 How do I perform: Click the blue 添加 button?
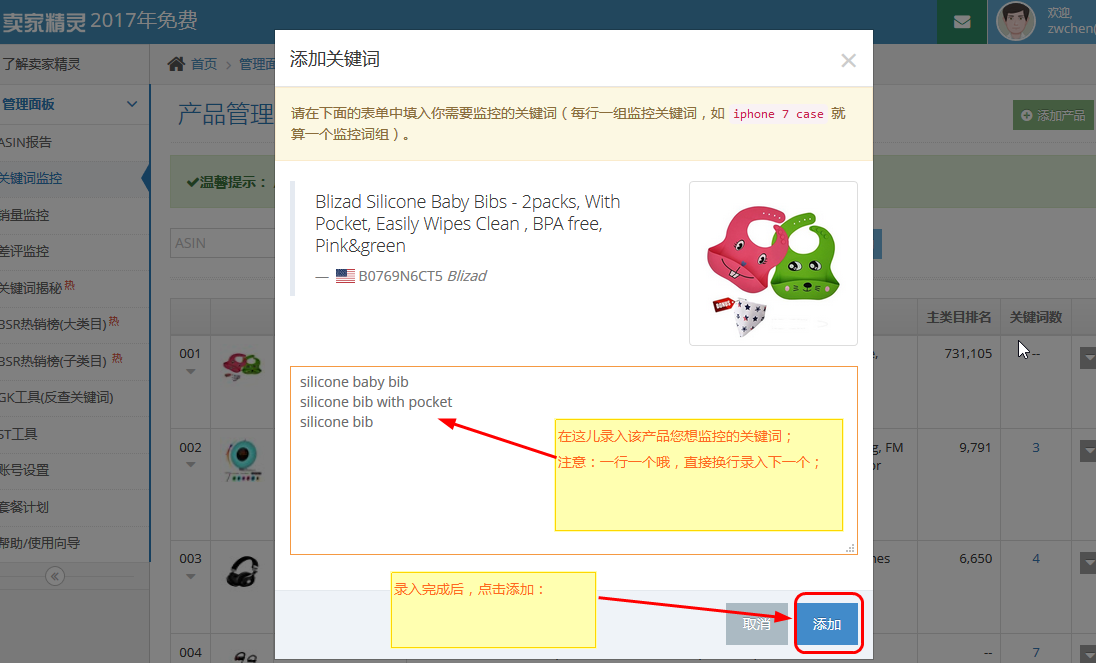coord(827,624)
